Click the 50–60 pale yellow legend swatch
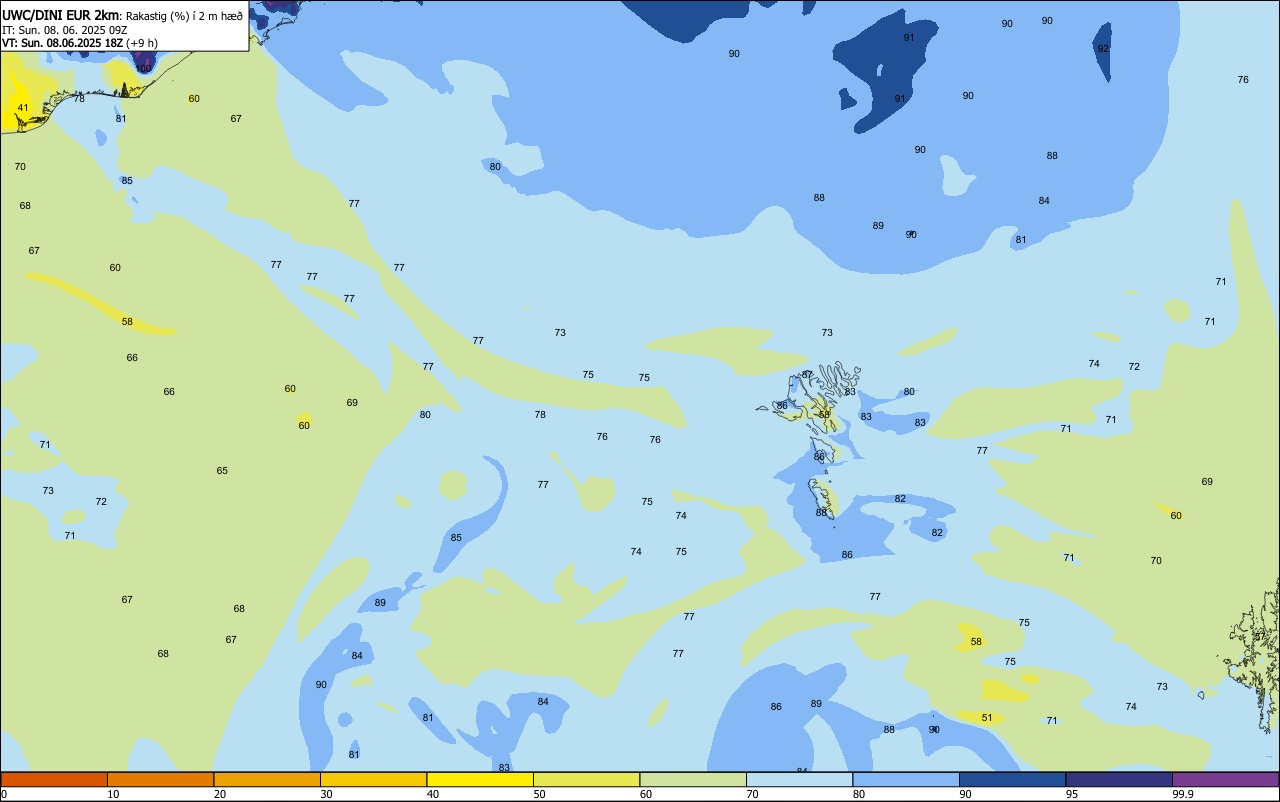The height and width of the screenshot is (802, 1280). click(x=586, y=779)
